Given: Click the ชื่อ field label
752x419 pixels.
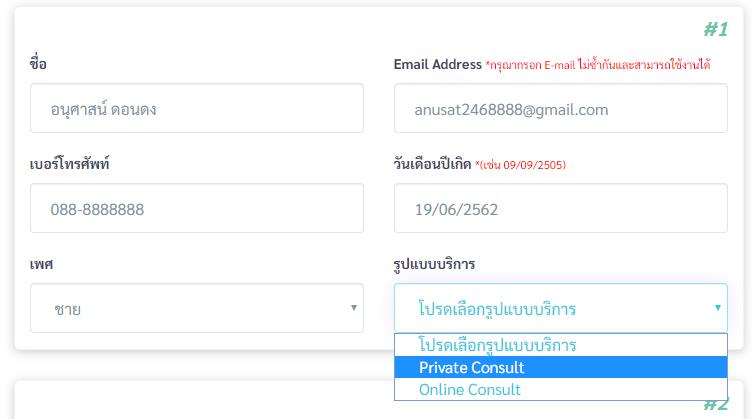Looking at the screenshot, I should click(38, 64).
